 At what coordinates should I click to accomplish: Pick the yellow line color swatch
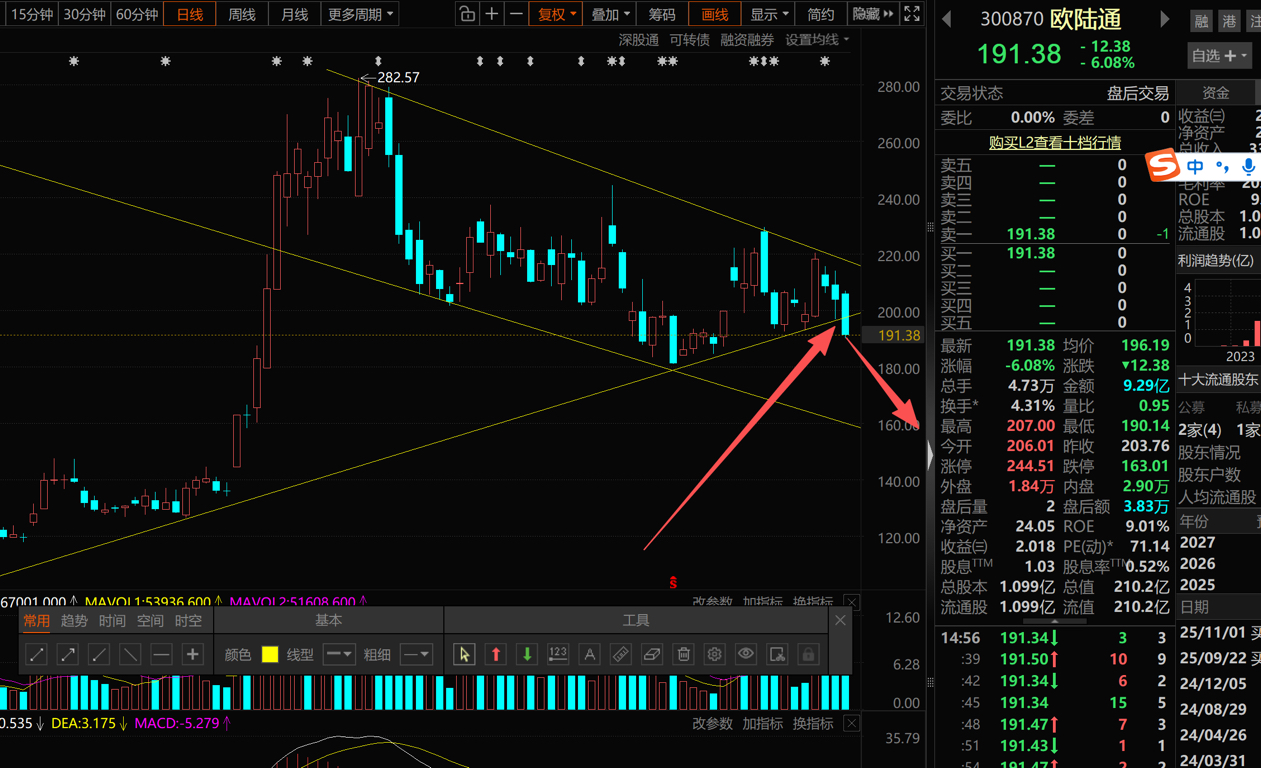coord(270,655)
